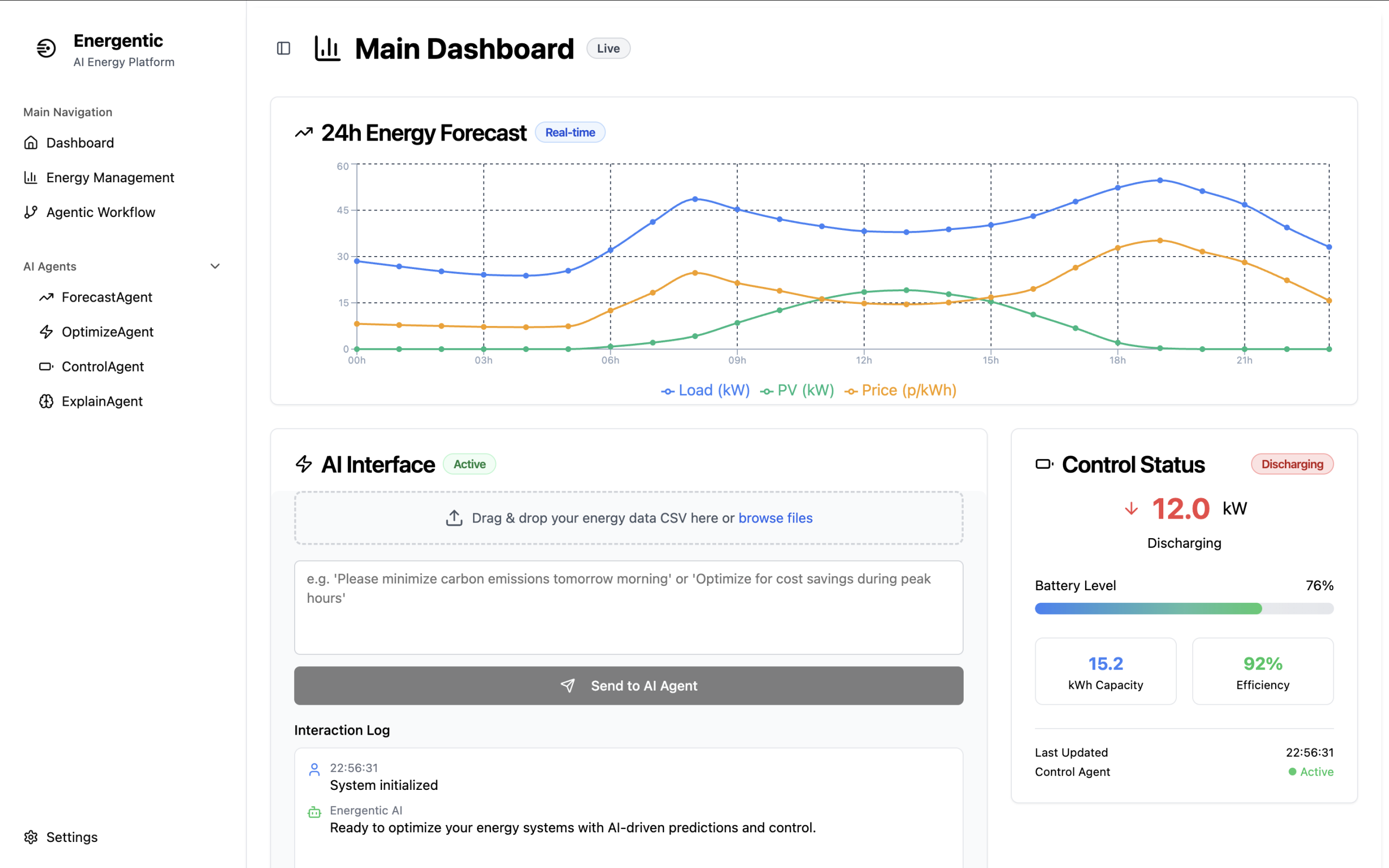This screenshot has height=868, width=1389.
Task: Open the Energy Management menu item
Action: pos(110,177)
